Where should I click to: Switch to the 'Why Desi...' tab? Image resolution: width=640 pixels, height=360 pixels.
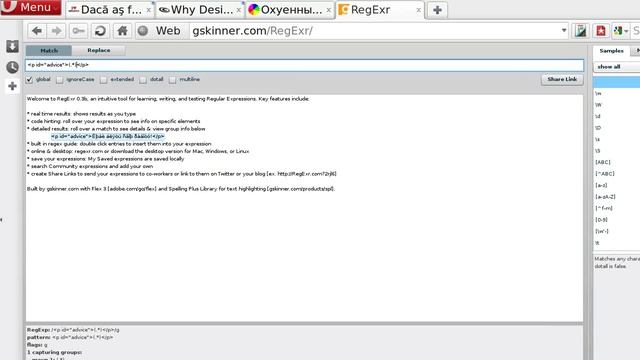(200, 10)
